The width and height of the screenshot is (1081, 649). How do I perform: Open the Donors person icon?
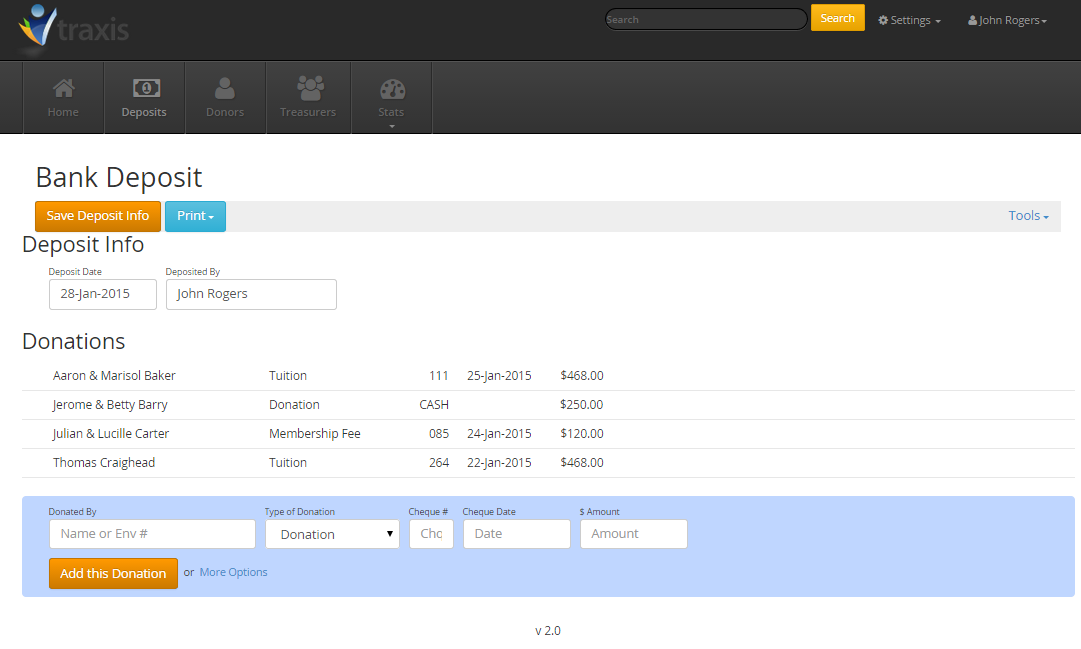pos(225,88)
